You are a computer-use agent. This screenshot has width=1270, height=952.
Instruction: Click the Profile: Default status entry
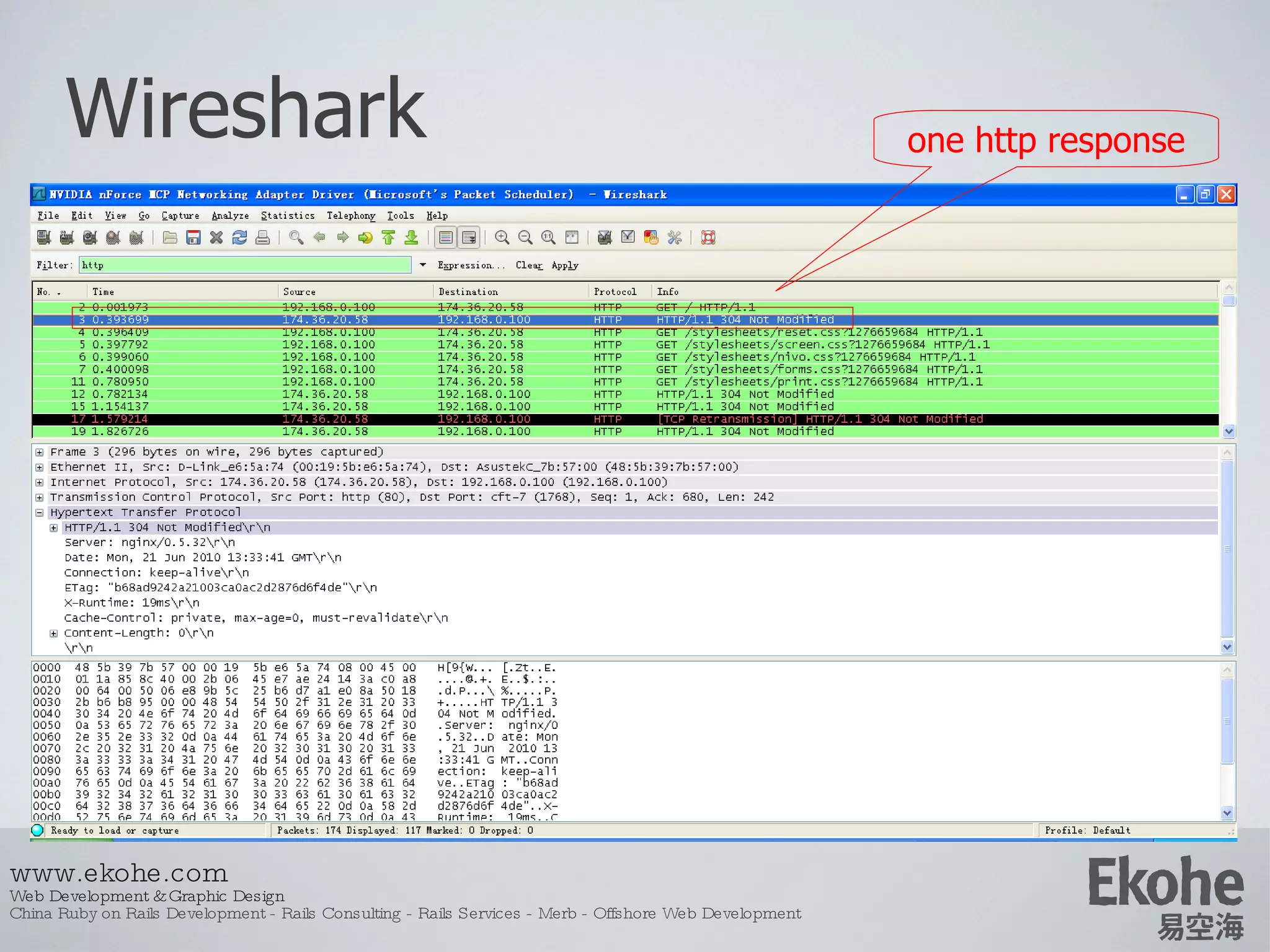pos(1088,831)
